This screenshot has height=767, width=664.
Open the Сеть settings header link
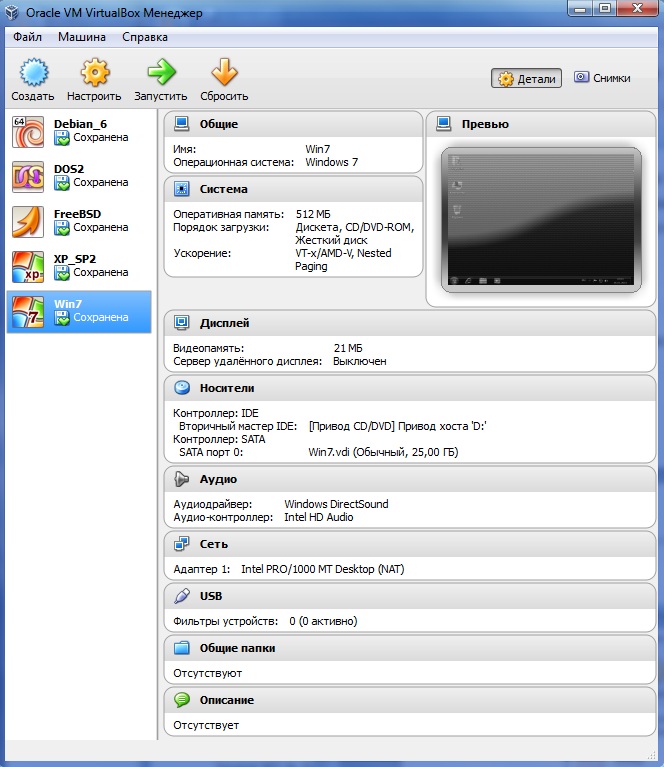point(214,544)
